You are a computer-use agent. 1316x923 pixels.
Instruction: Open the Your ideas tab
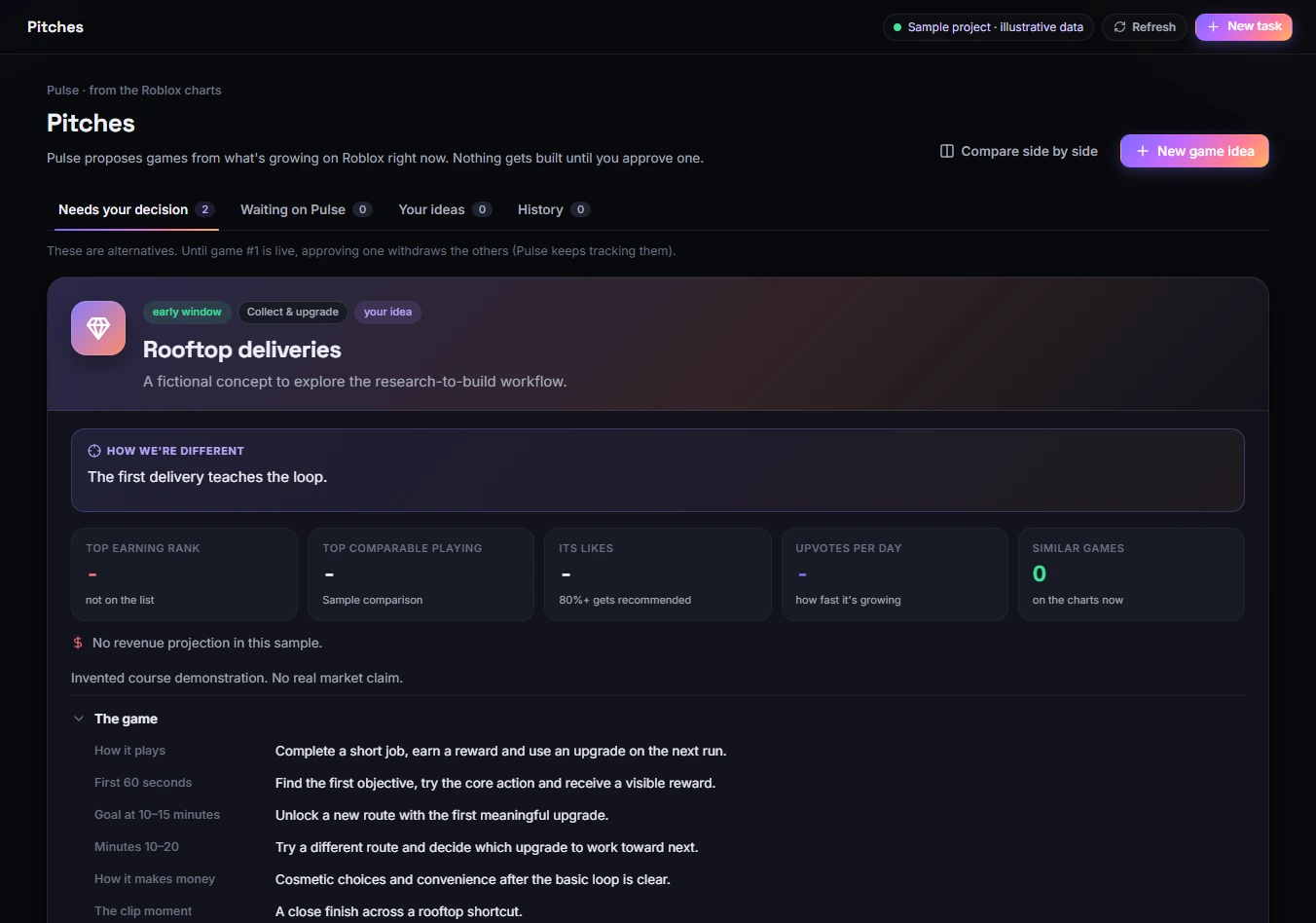(x=445, y=209)
